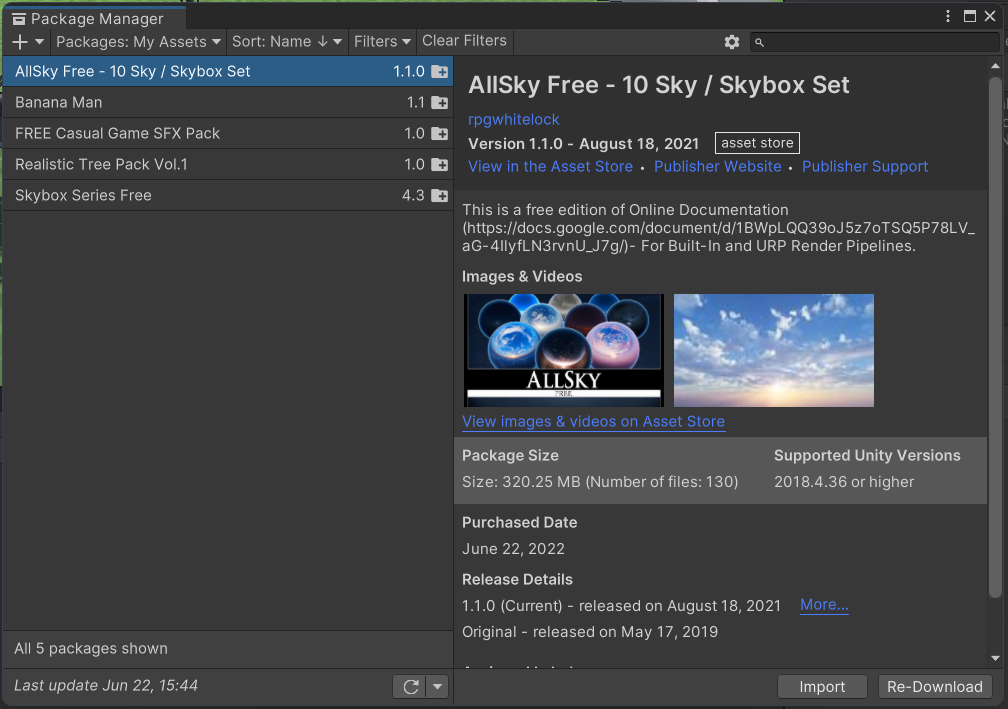Click 'Last update Jun 22, 15:44' text
Viewport: 1008px width, 709px height.
pos(106,686)
